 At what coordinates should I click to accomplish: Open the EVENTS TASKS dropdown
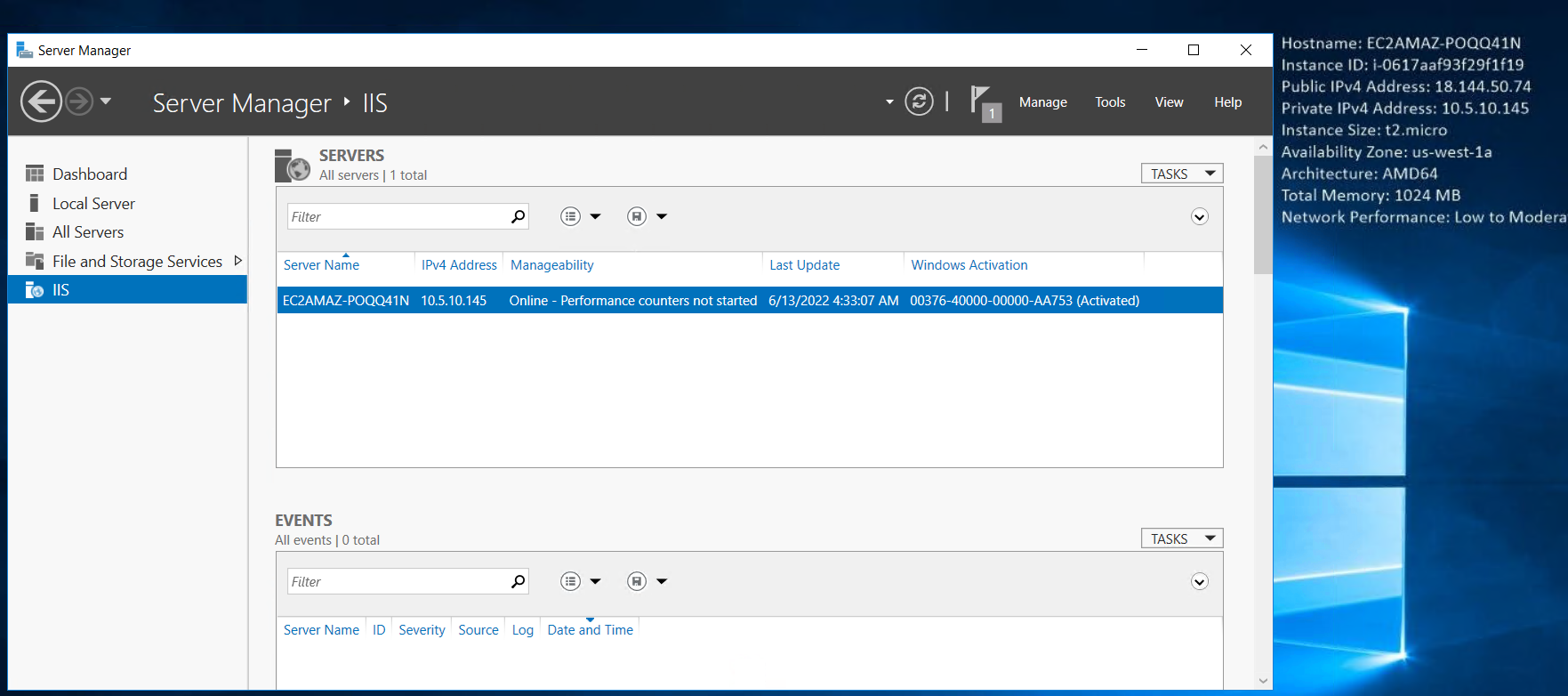pyautogui.click(x=1182, y=538)
